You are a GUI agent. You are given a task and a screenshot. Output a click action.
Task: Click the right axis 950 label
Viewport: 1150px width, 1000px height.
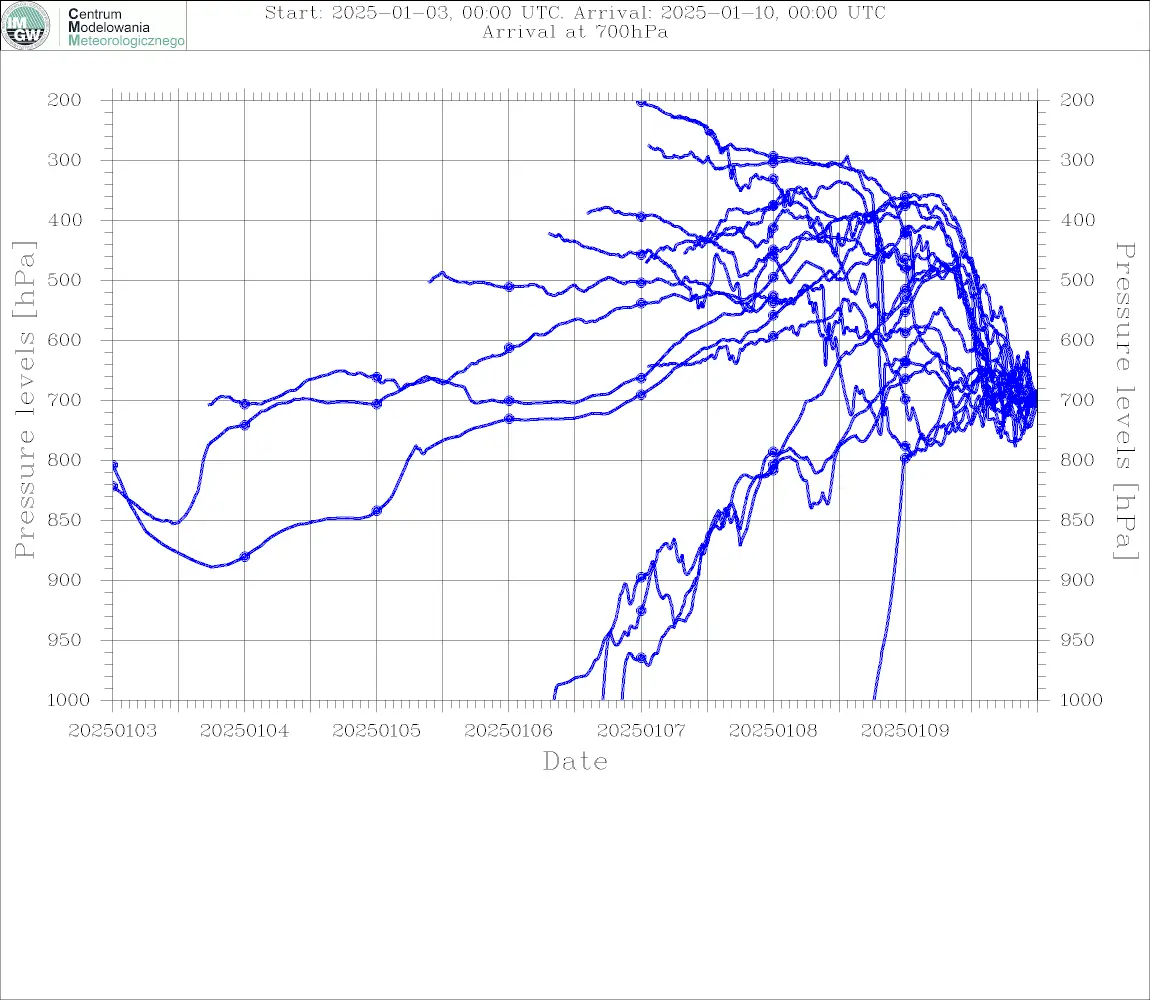point(1077,640)
